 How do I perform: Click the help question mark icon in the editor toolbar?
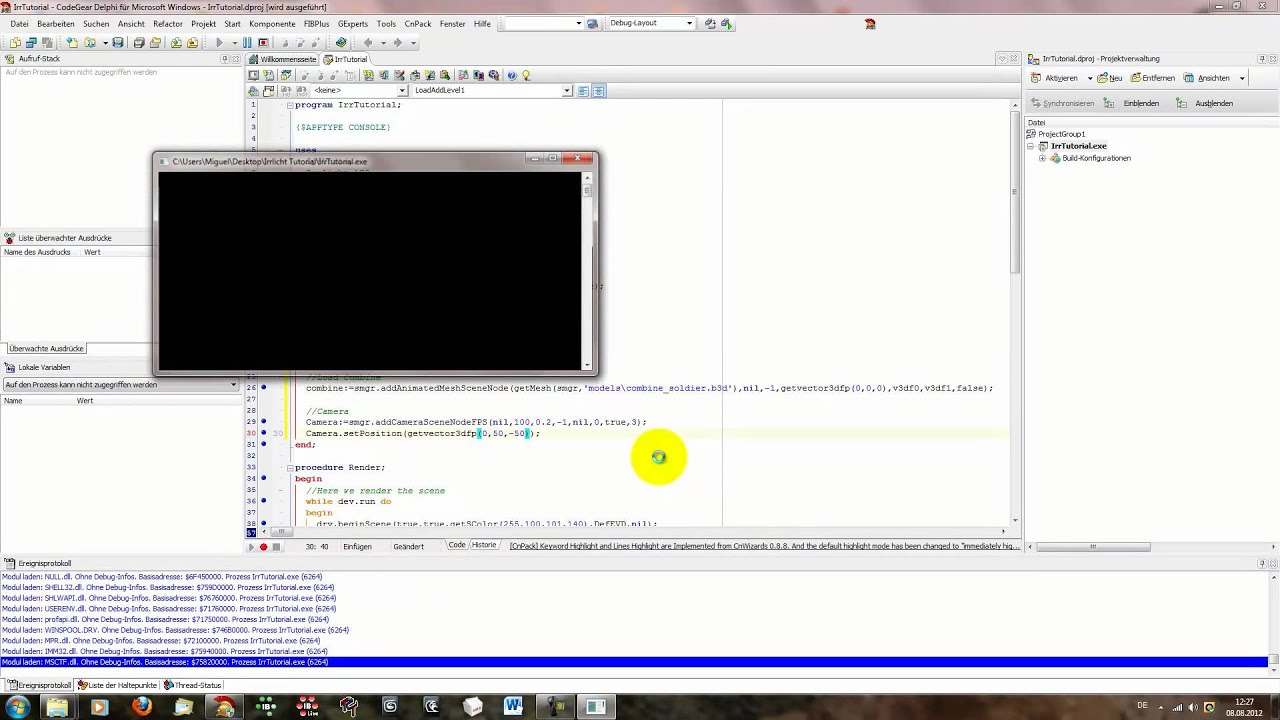coord(512,75)
